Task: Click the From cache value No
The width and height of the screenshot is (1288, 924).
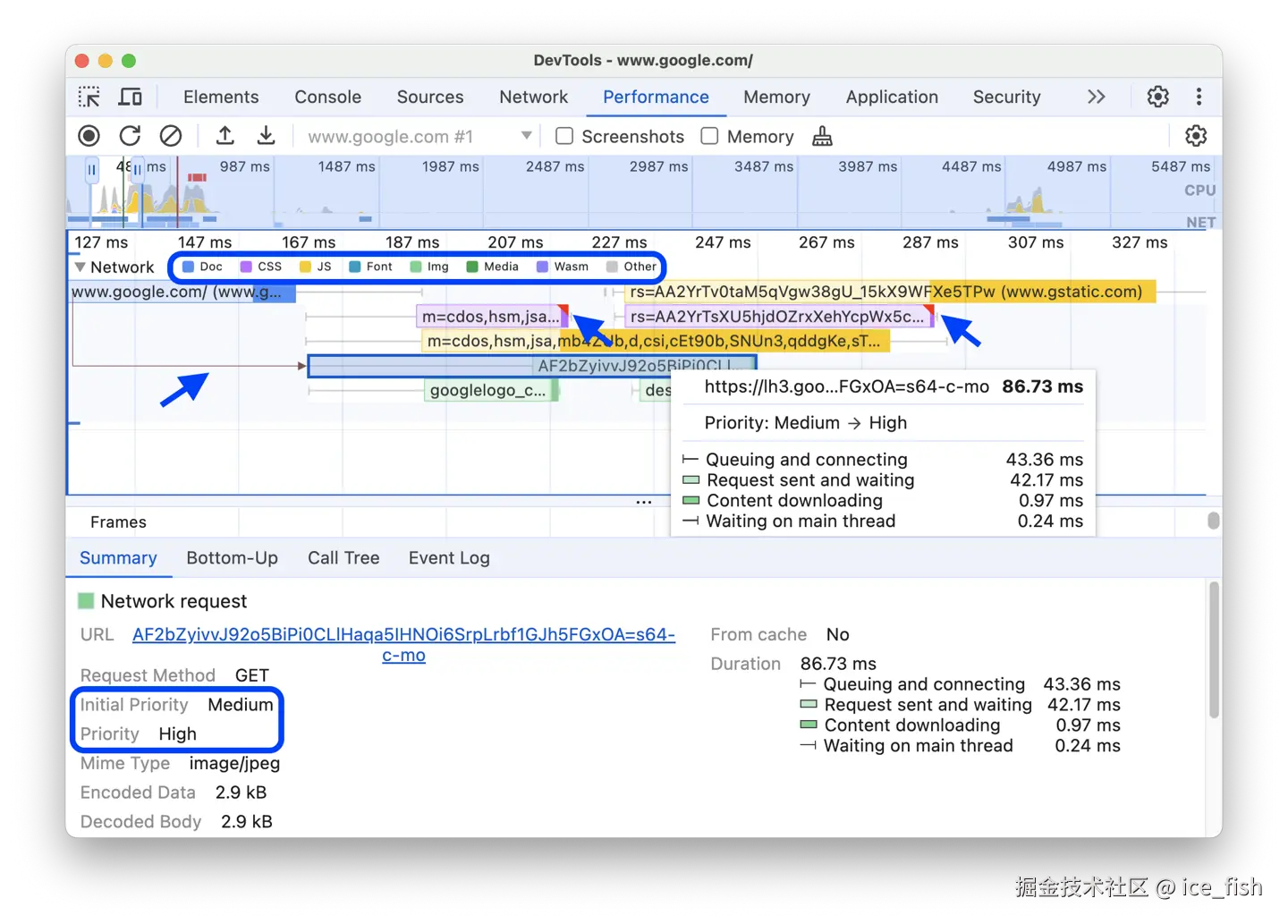Action: coord(837,634)
